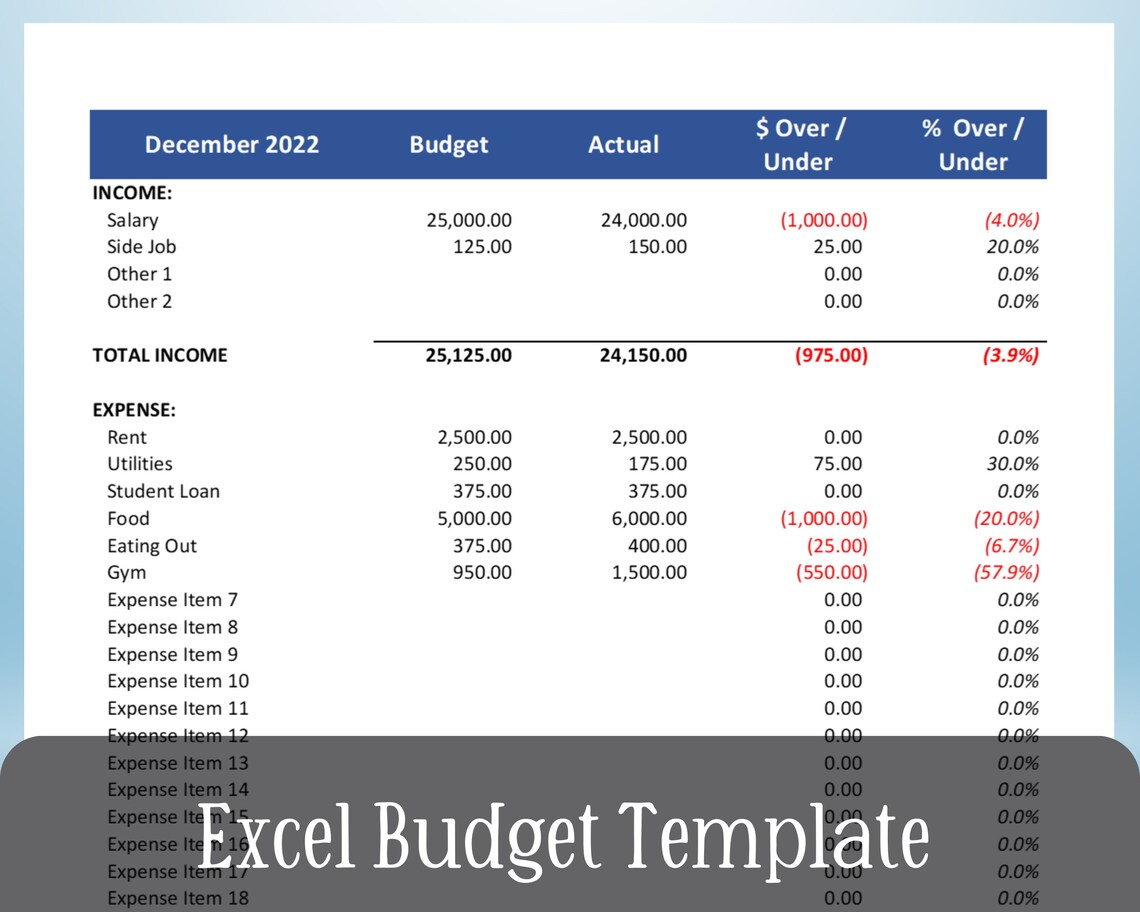Select the Side Job income entry
Image resolution: width=1140 pixels, height=912 pixels.
[x=142, y=247]
